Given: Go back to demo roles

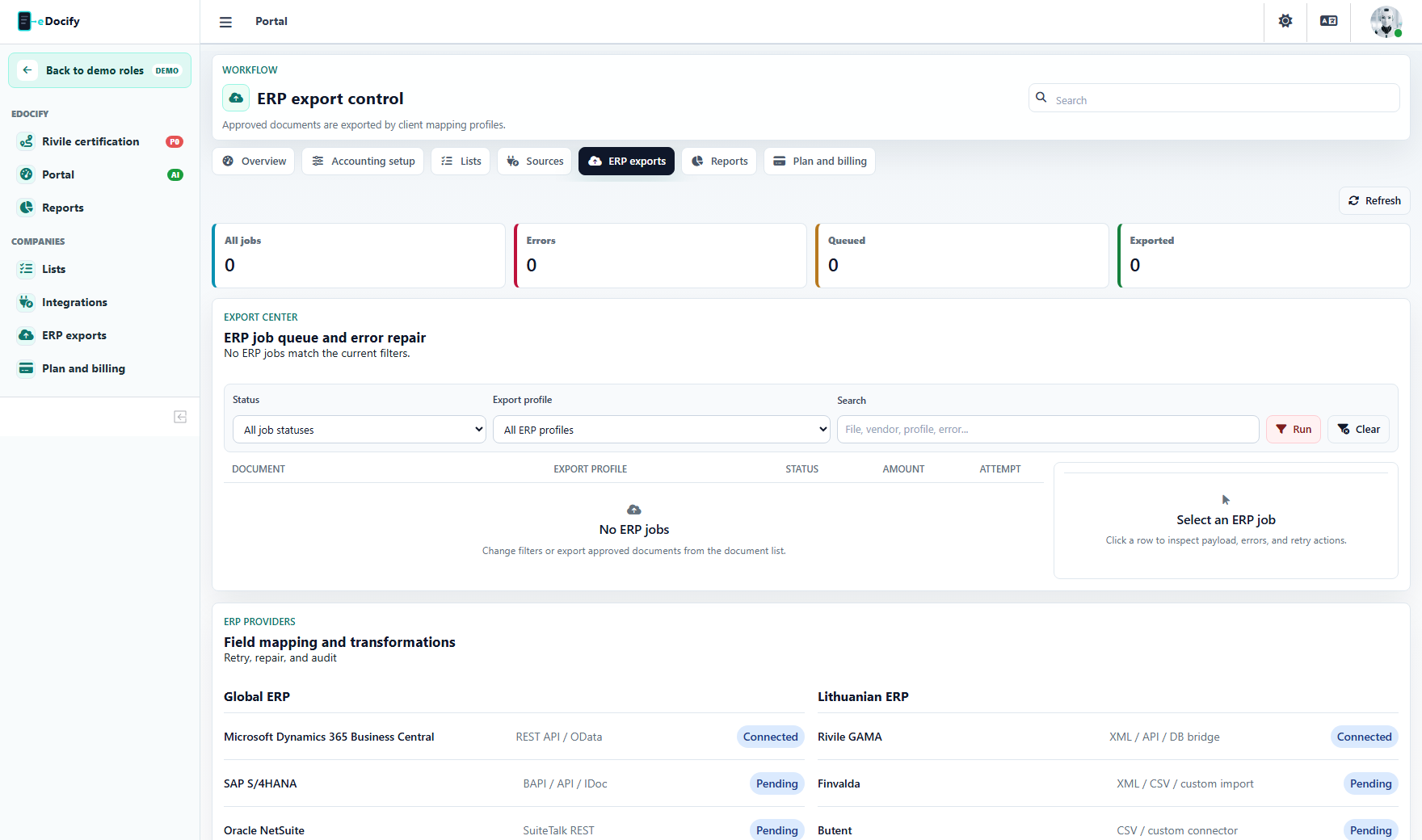Looking at the screenshot, I should (x=100, y=70).
